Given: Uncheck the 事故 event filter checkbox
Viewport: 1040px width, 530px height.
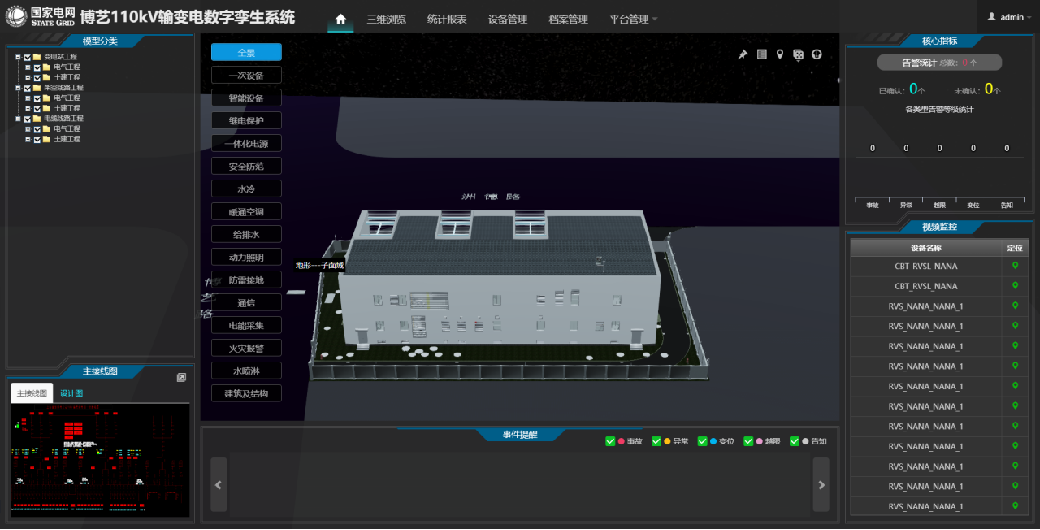Looking at the screenshot, I should click(610, 441).
